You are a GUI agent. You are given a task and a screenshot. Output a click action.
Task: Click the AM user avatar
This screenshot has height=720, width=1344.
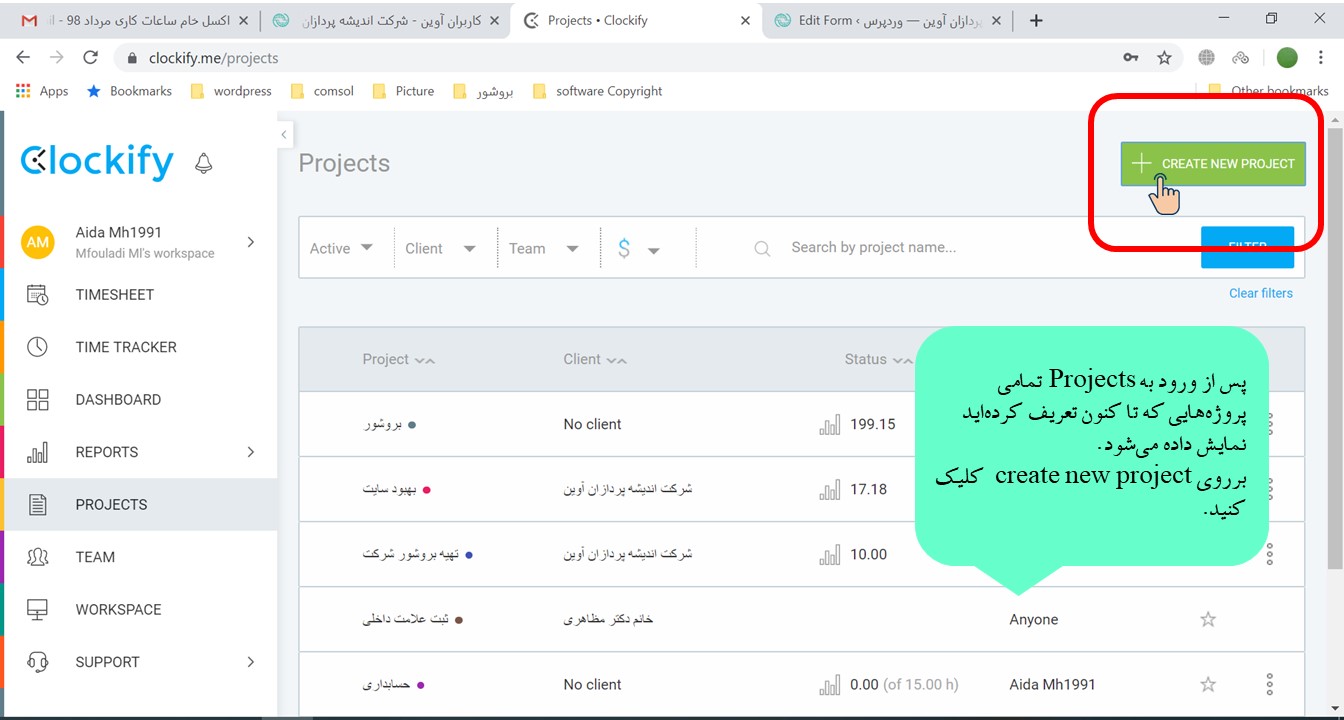point(38,242)
